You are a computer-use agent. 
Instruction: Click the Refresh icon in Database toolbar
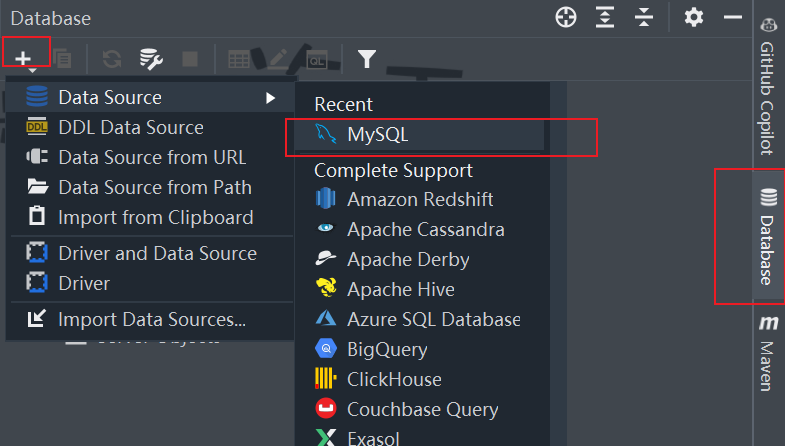click(x=112, y=59)
